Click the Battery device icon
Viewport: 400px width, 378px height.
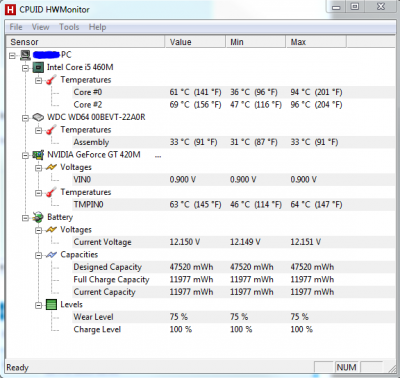click(x=38, y=218)
